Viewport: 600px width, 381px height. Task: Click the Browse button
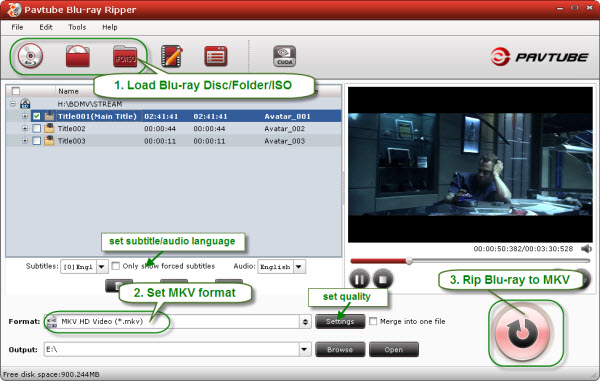[x=340, y=349]
